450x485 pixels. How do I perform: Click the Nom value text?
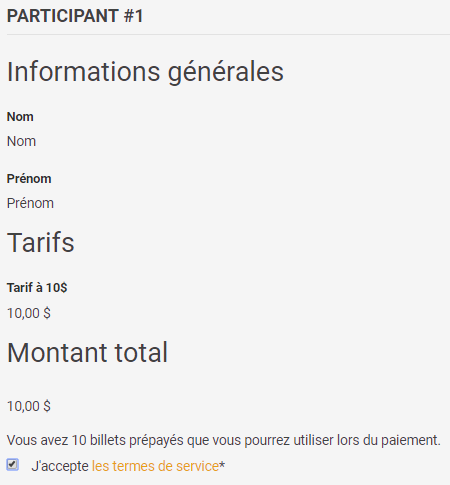click(x=21, y=141)
